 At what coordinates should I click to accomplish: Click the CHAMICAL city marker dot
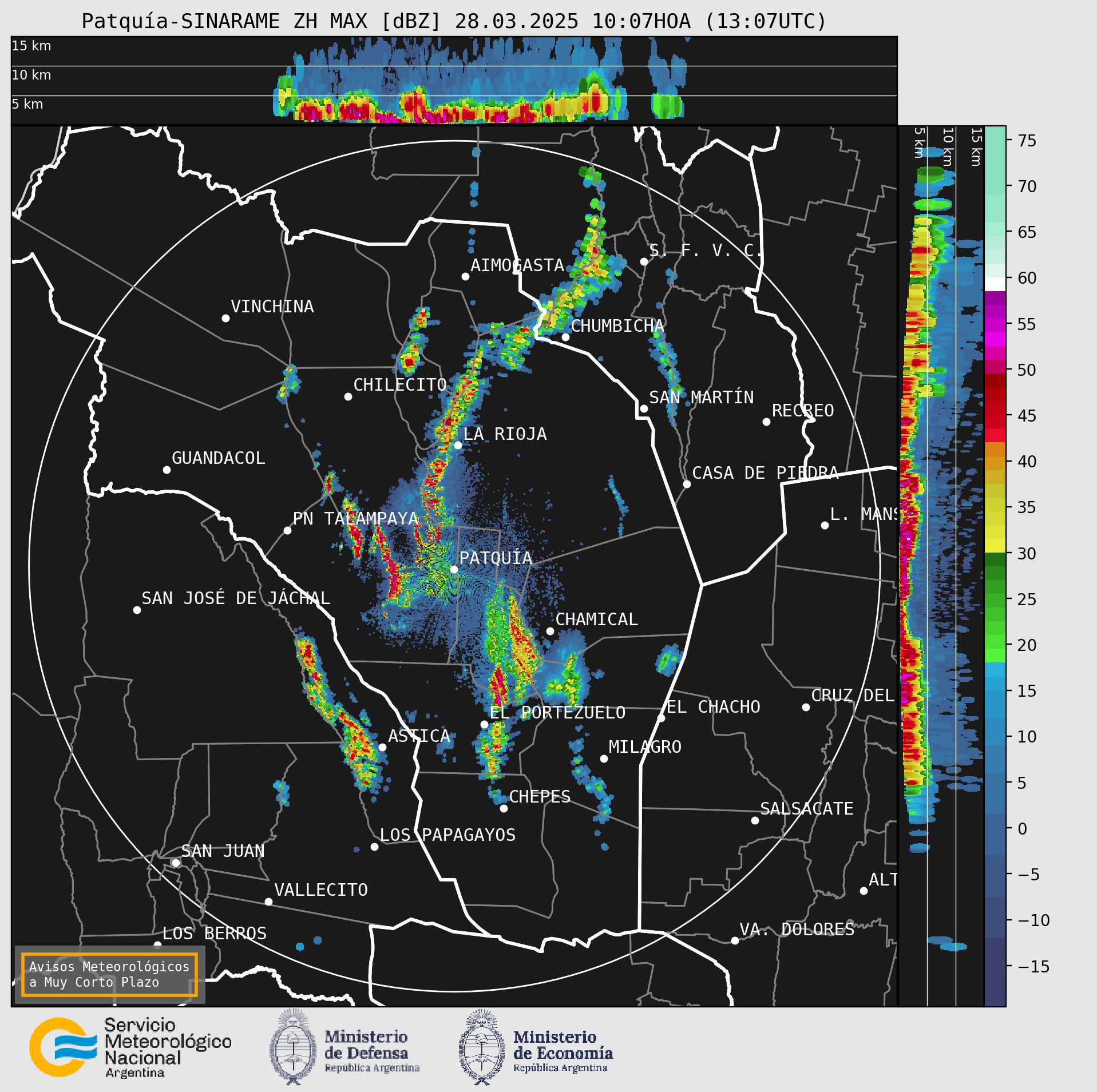click(550, 631)
